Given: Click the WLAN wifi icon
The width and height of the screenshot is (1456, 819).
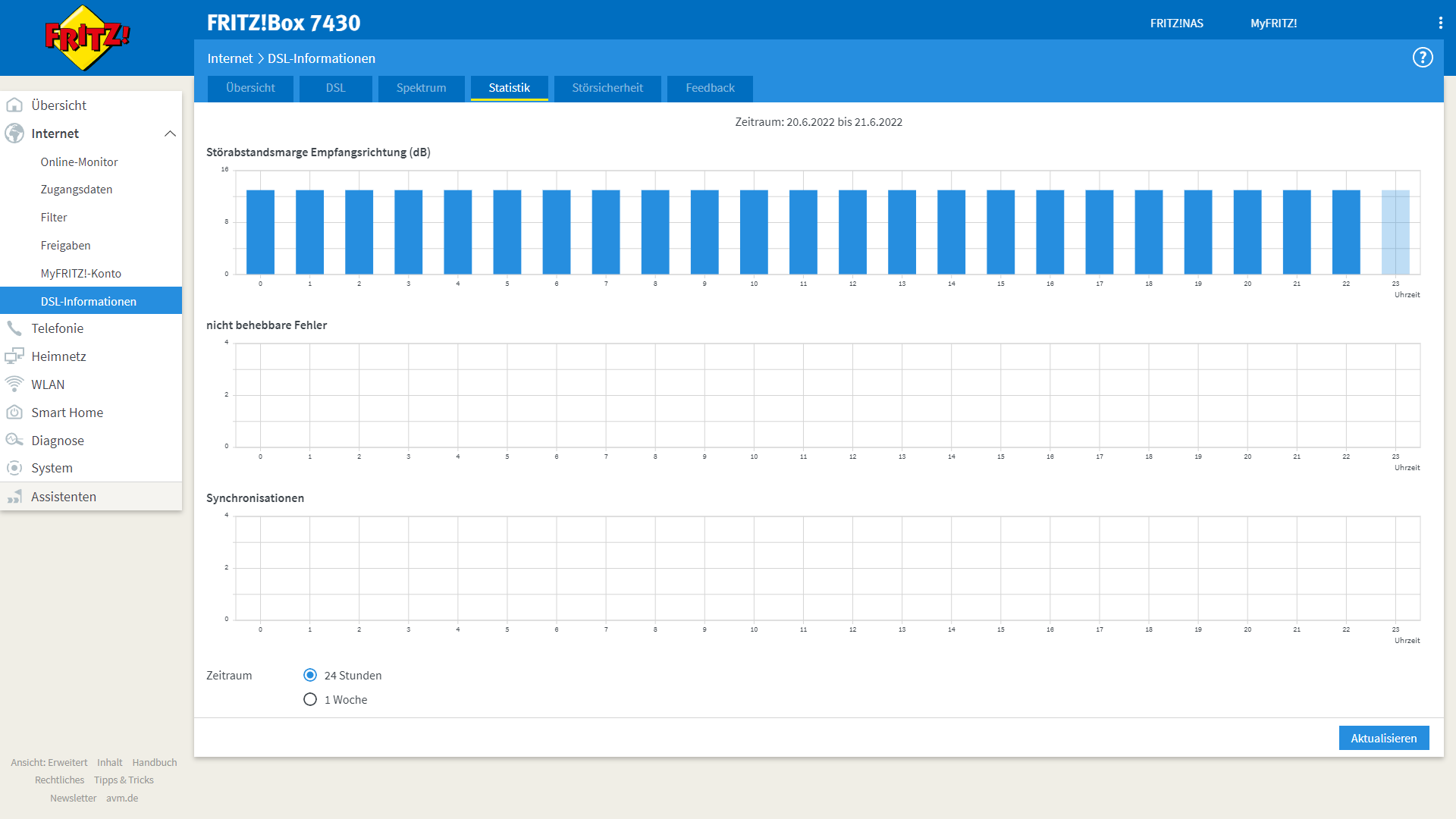Looking at the screenshot, I should point(14,384).
